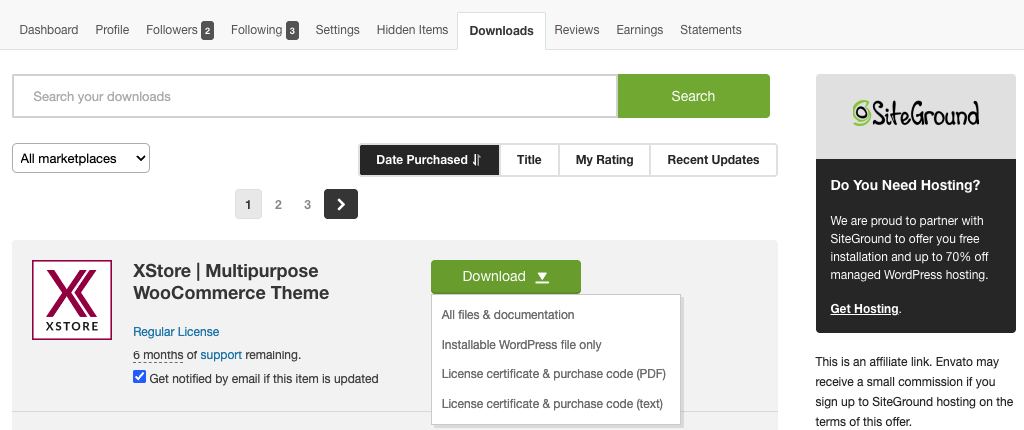Expand the green Download dropdown button

point(505,277)
